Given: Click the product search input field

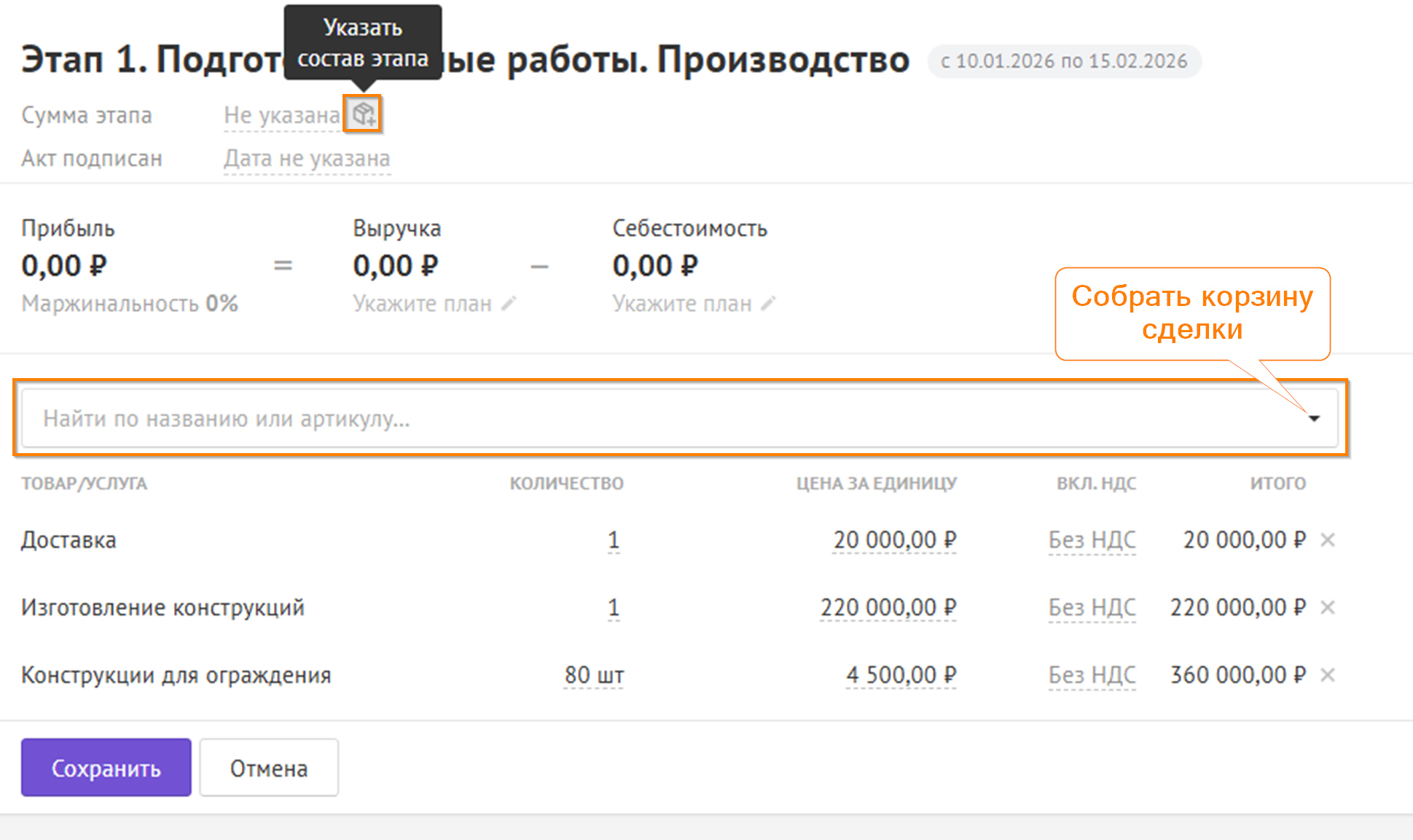Looking at the screenshot, I should click(656, 418).
